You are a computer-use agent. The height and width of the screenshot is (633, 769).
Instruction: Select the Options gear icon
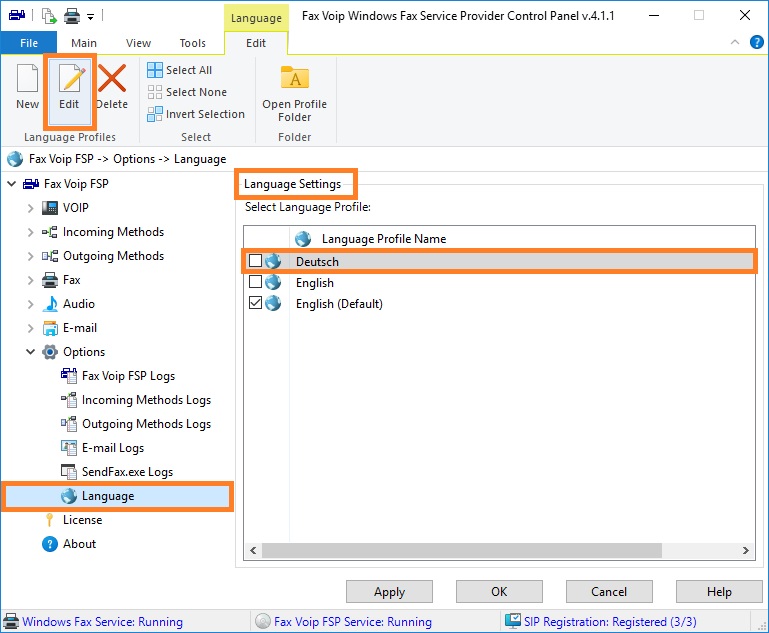50,352
